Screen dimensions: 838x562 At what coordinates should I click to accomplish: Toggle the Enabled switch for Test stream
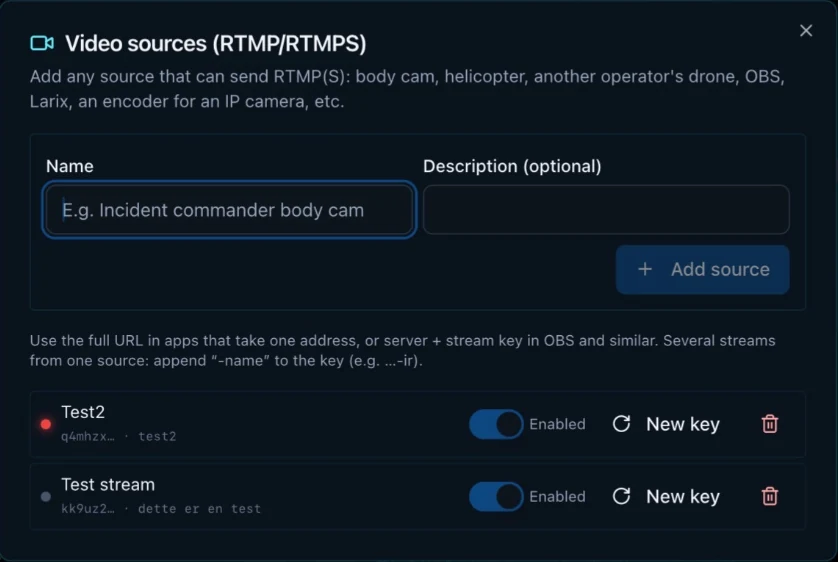[496, 496]
